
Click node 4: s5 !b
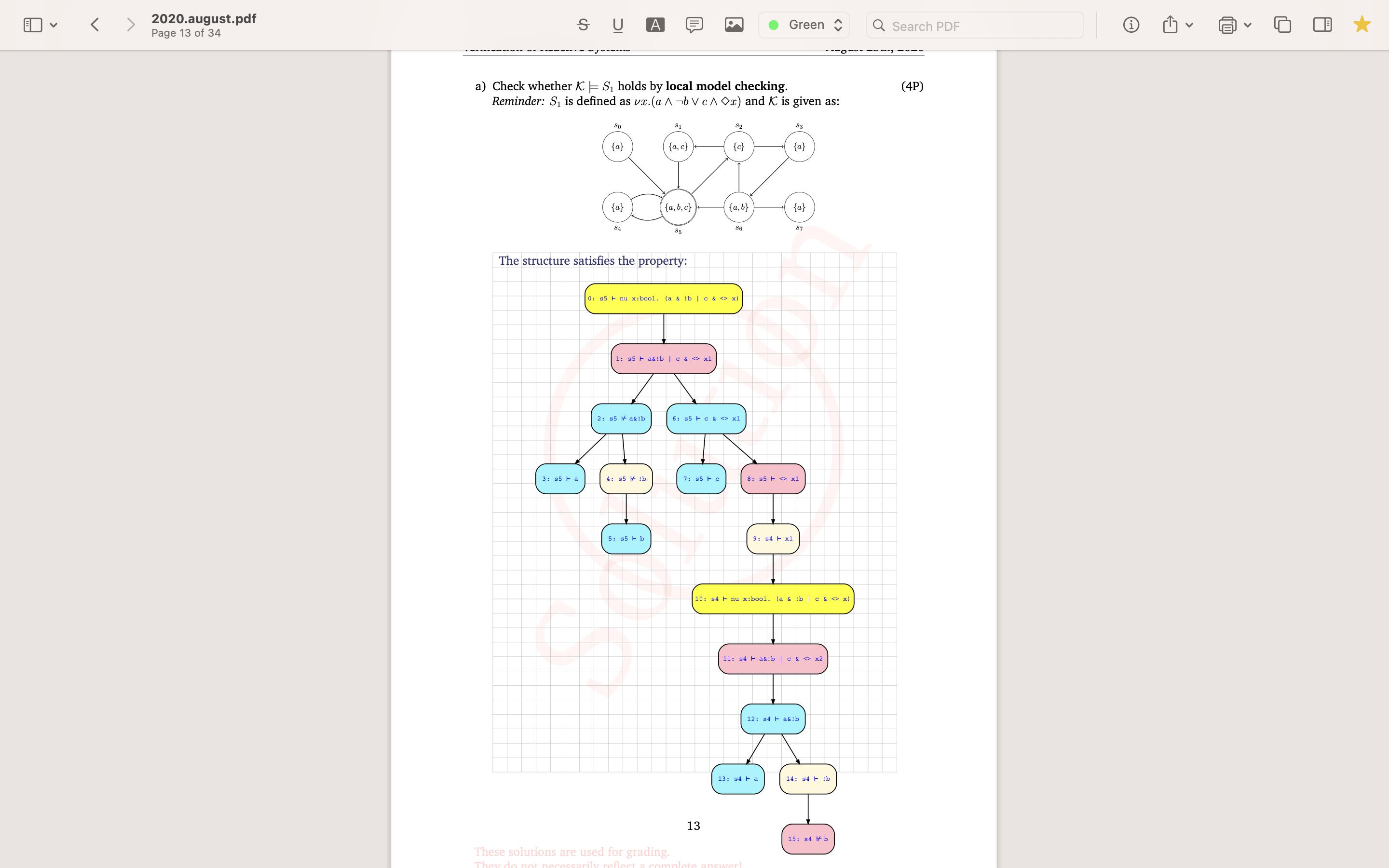(x=626, y=479)
